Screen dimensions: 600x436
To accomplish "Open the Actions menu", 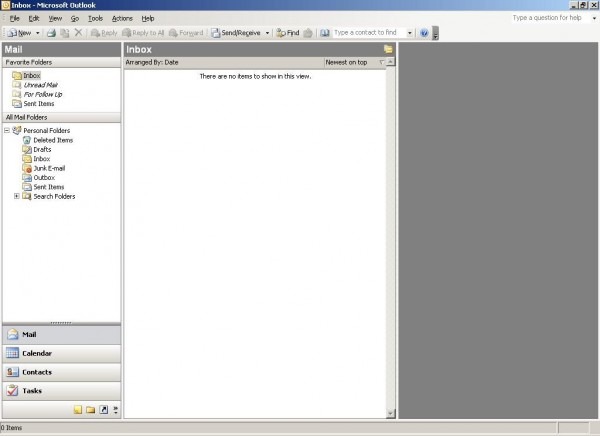I will coord(122,18).
